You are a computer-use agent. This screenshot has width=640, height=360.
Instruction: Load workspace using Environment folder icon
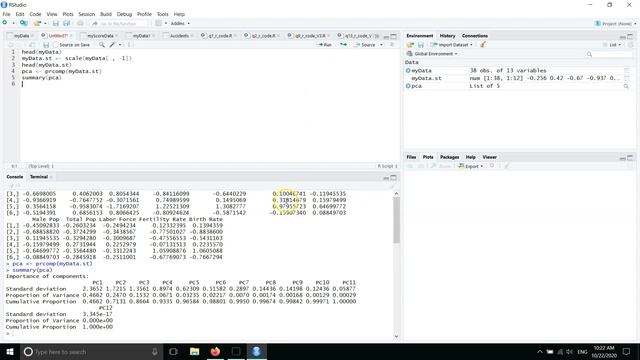point(410,45)
